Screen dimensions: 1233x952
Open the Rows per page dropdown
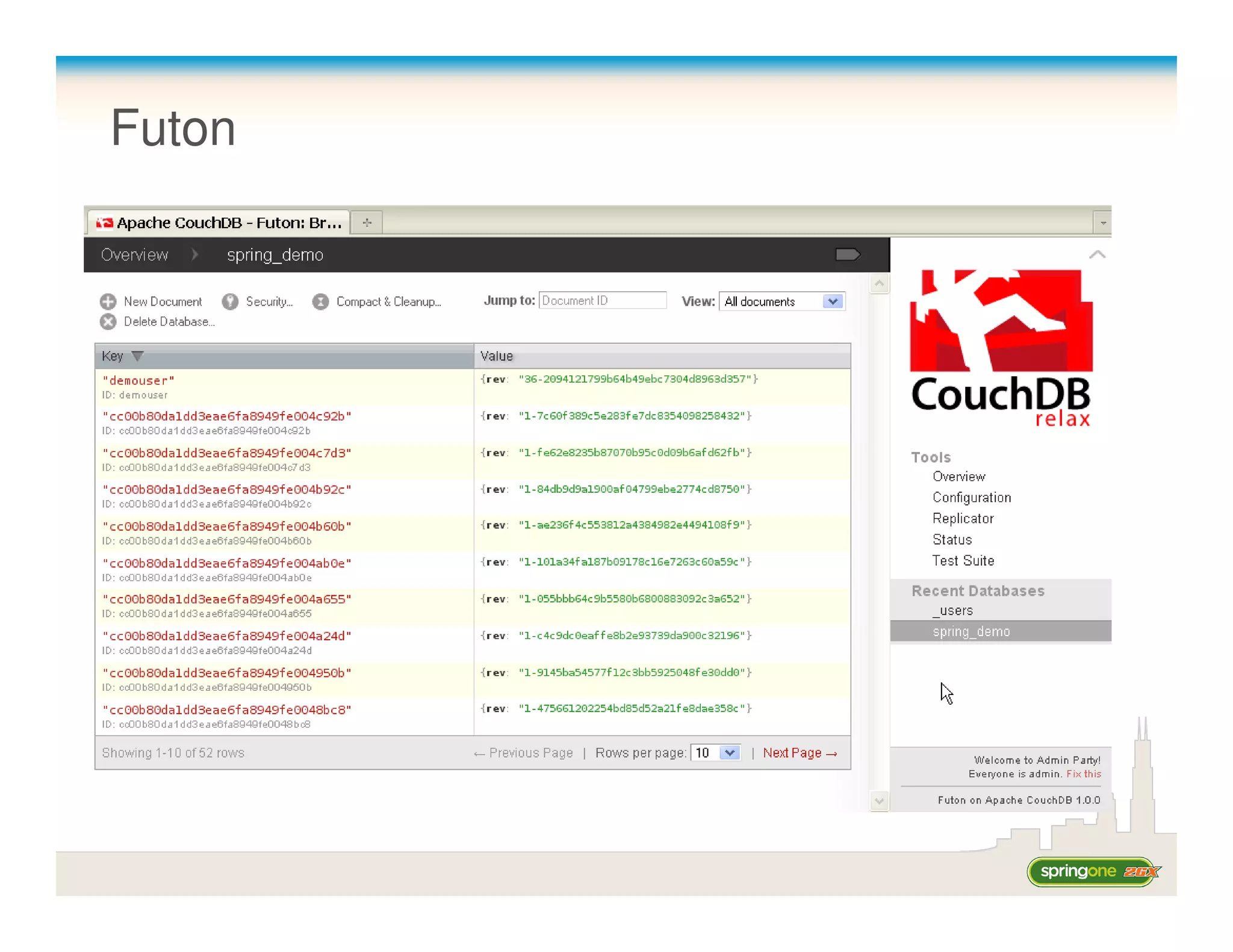[x=730, y=753]
